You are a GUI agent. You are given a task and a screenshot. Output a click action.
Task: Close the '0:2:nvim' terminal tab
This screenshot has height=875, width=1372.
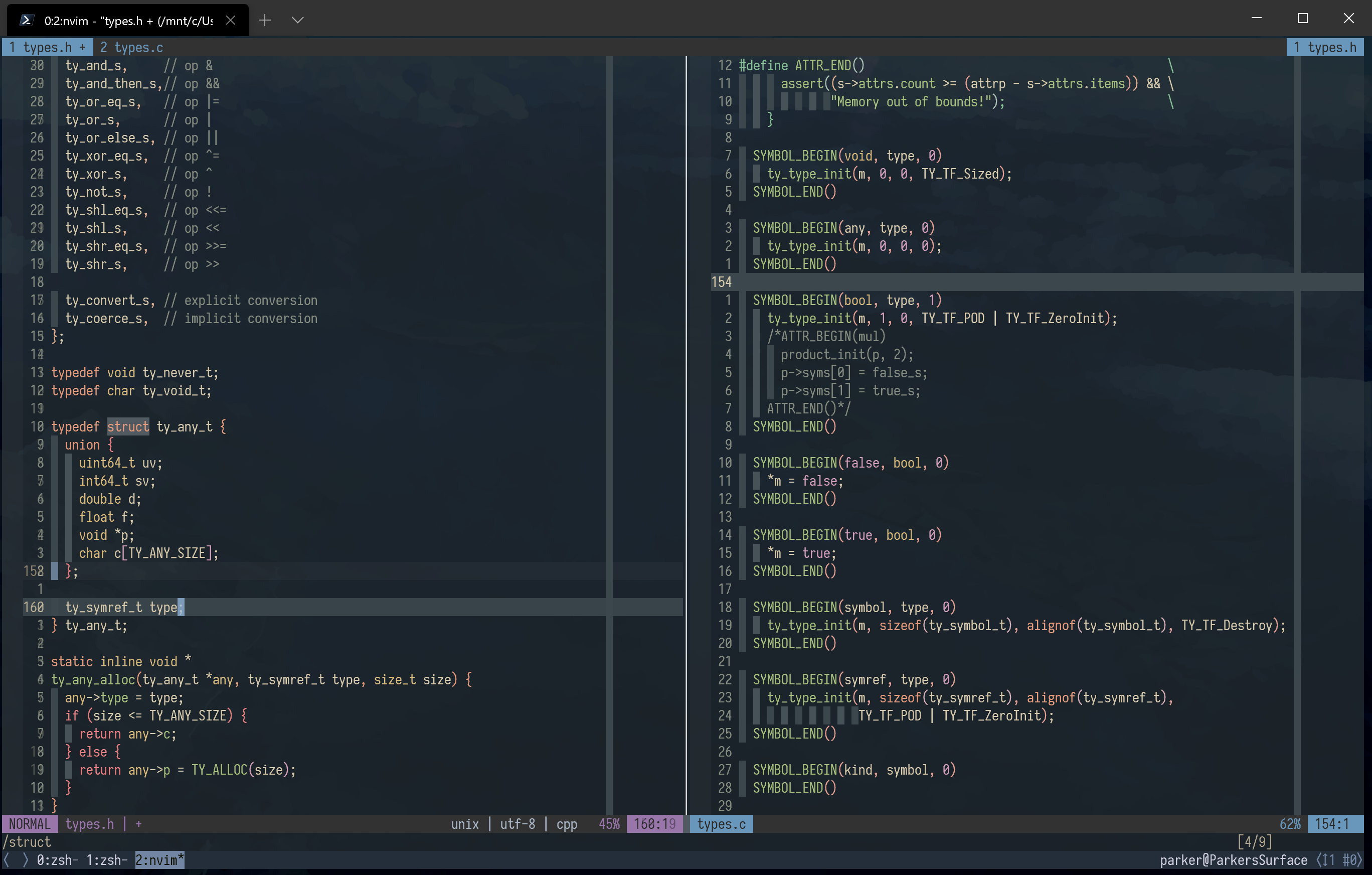(x=231, y=21)
